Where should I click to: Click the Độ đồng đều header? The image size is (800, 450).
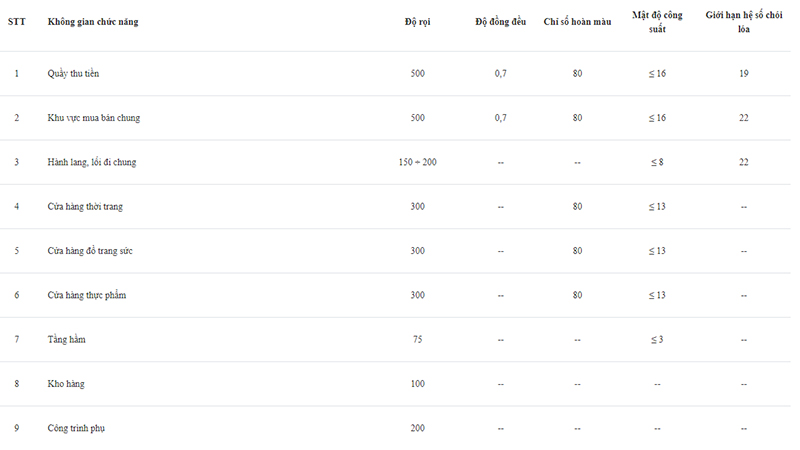click(x=501, y=22)
